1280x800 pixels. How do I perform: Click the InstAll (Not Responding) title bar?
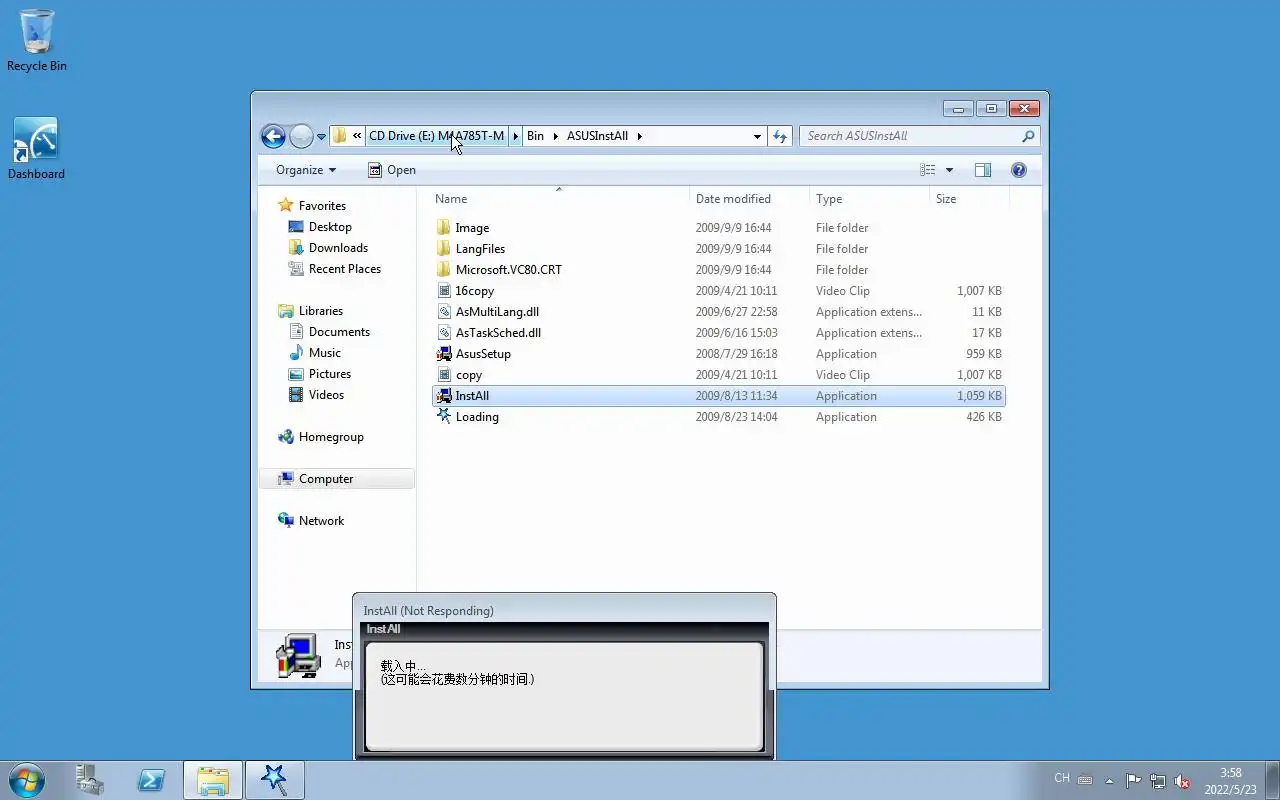[564, 611]
